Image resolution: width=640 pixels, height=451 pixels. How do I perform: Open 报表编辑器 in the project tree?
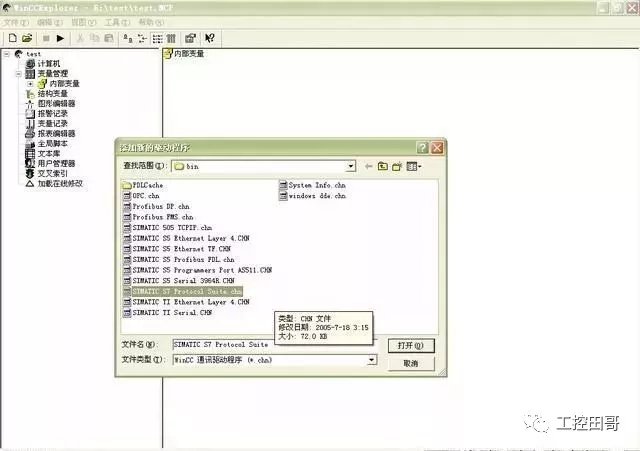[57, 134]
